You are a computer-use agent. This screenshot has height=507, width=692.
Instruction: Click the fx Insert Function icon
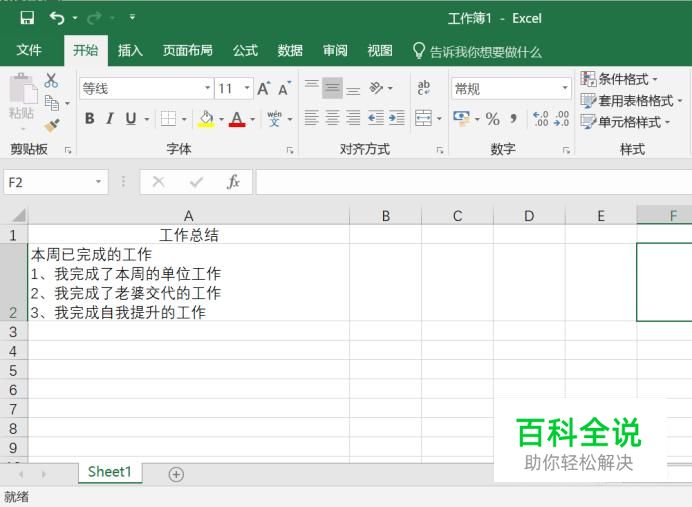[233, 182]
